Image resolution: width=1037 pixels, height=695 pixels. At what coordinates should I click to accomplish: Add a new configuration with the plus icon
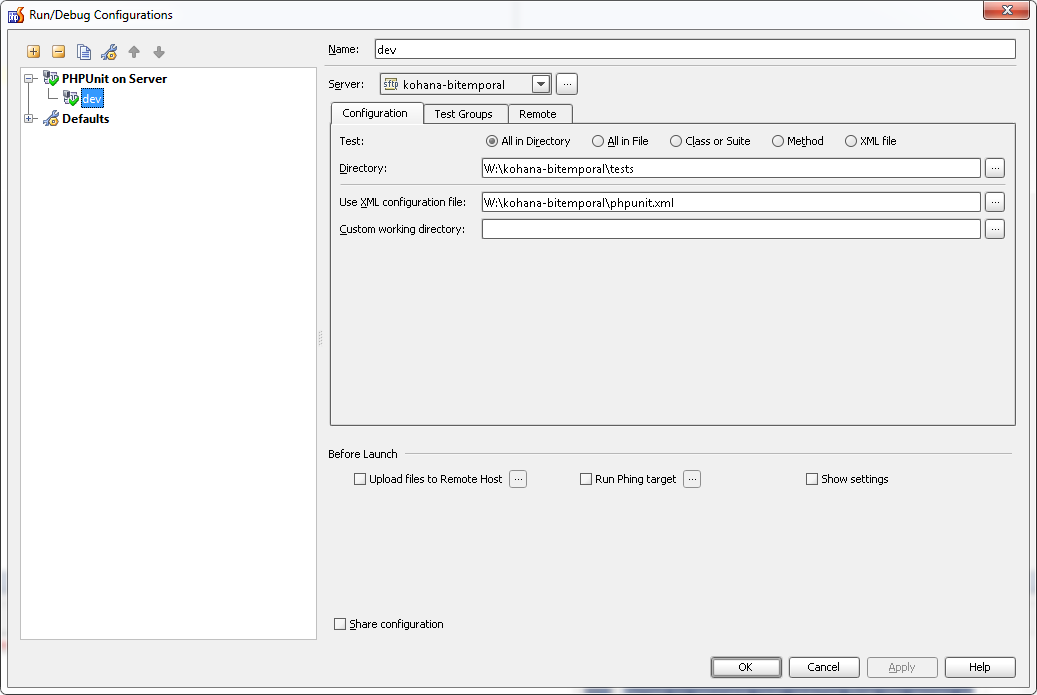click(x=33, y=52)
